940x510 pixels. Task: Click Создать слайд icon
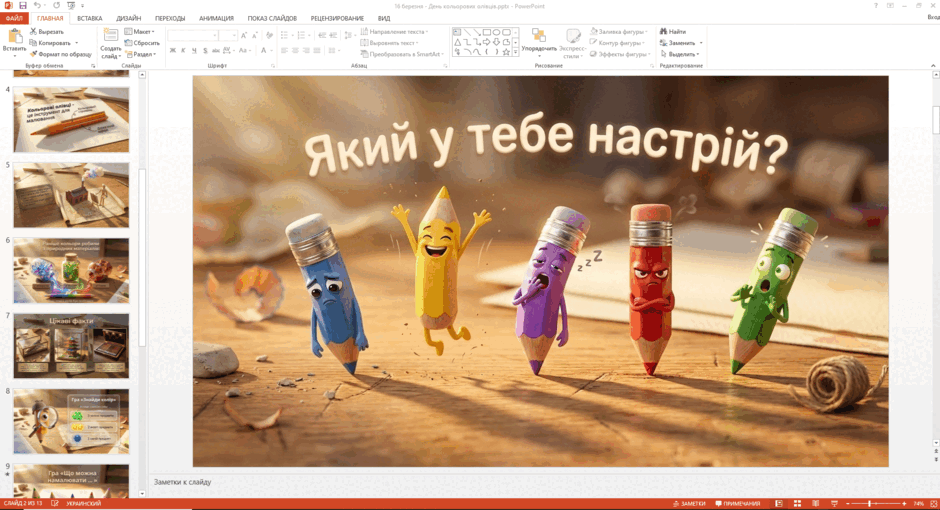[110, 35]
